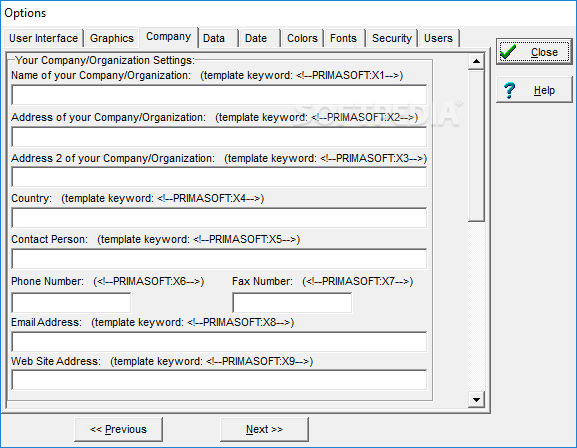Open the Graphics tab
Screen dimensions: 577x448
[x=112, y=38]
